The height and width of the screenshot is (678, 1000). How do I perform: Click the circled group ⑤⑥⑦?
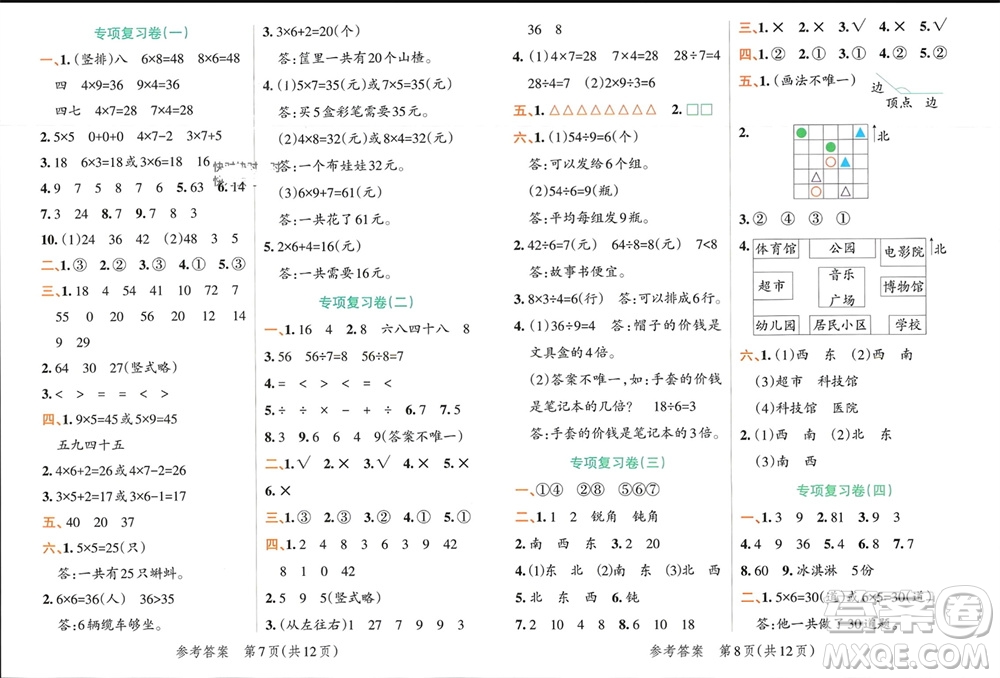(x=639, y=489)
